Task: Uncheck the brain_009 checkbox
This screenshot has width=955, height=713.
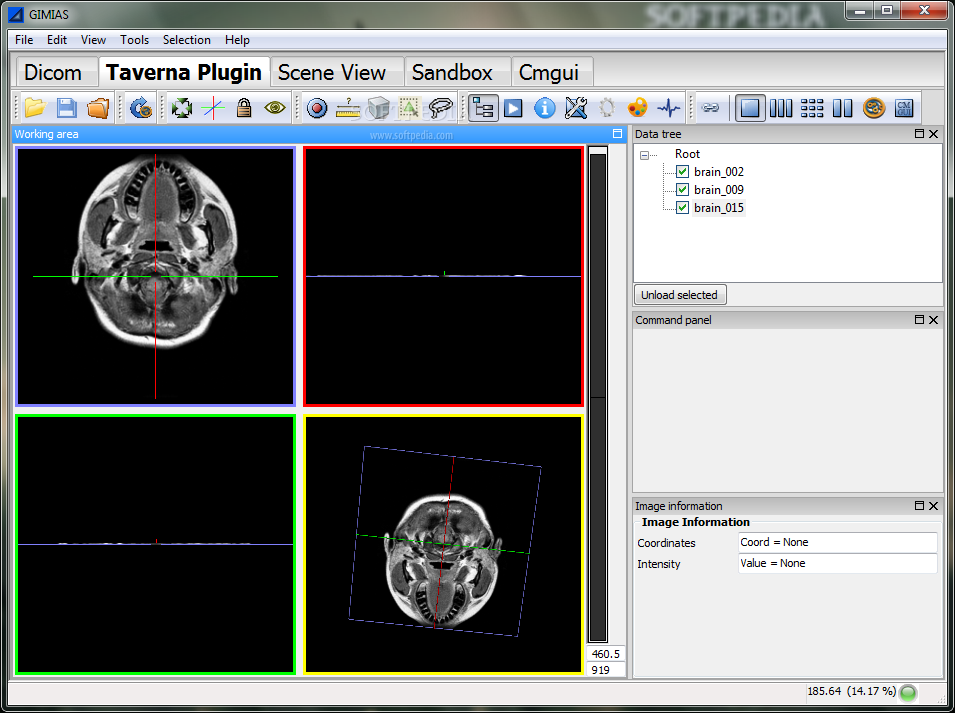Action: click(682, 189)
